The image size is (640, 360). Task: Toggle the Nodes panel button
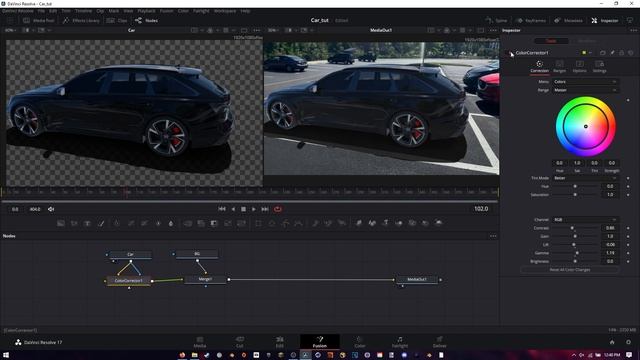146,20
